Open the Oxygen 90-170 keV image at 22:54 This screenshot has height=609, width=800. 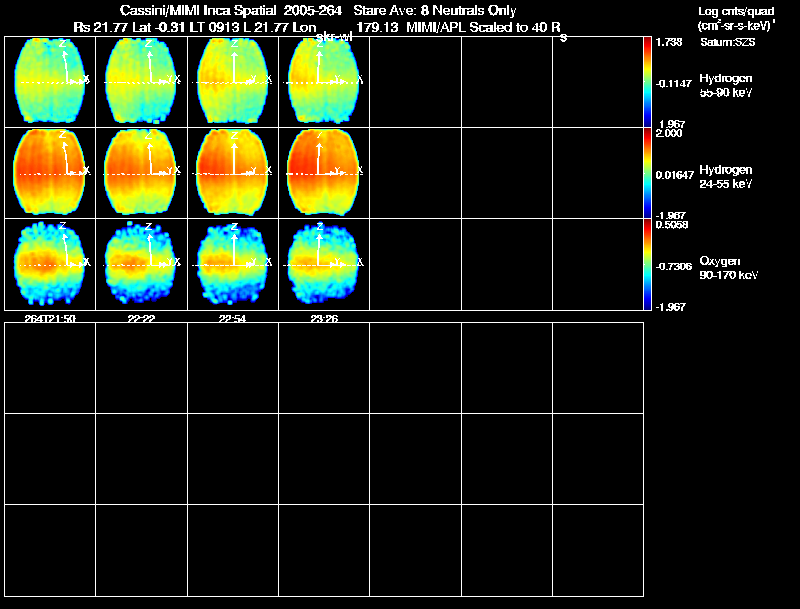[x=233, y=264]
